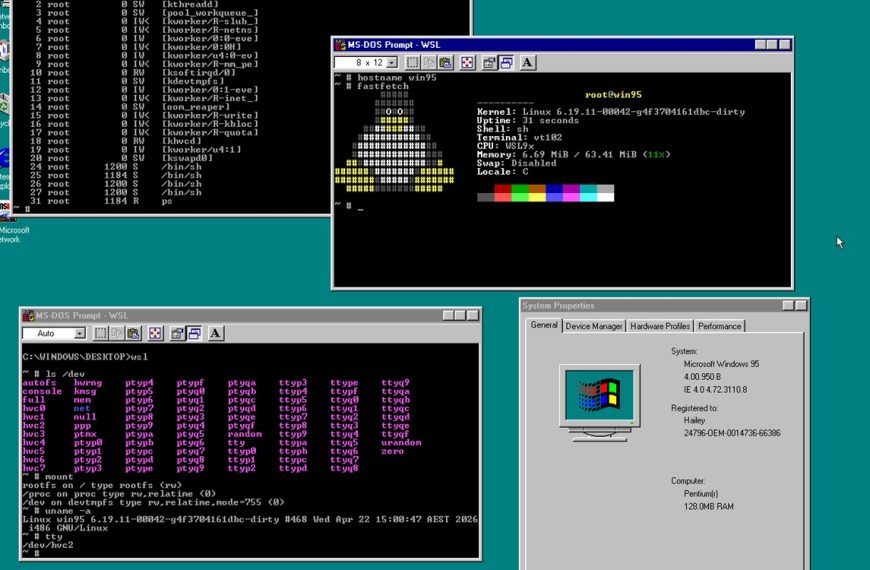Screen dimensions: 870x570
Task: Click product ID 24796-OEM-0014736-66386
Action: [732, 433]
